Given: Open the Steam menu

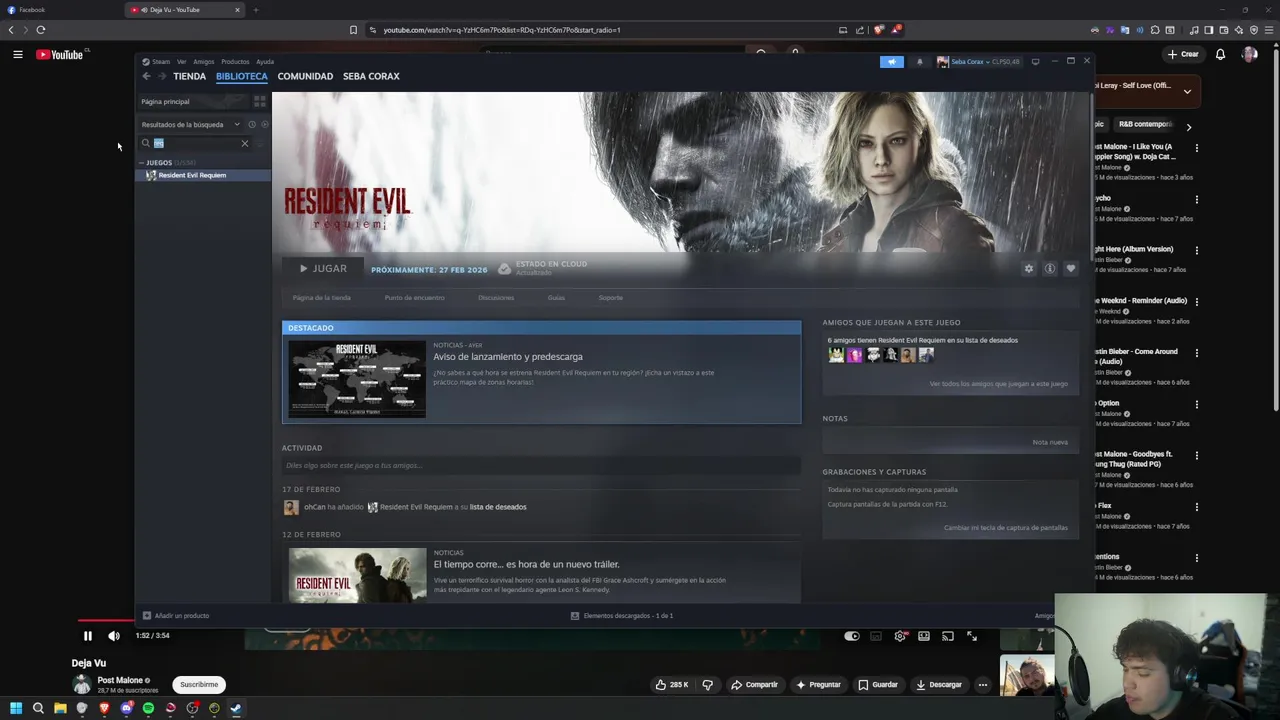Looking at the screenshot, I should point(160,61).
